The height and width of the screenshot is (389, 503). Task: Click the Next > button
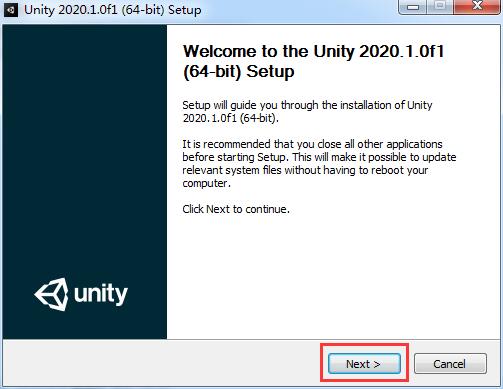[x=364, y=364]
